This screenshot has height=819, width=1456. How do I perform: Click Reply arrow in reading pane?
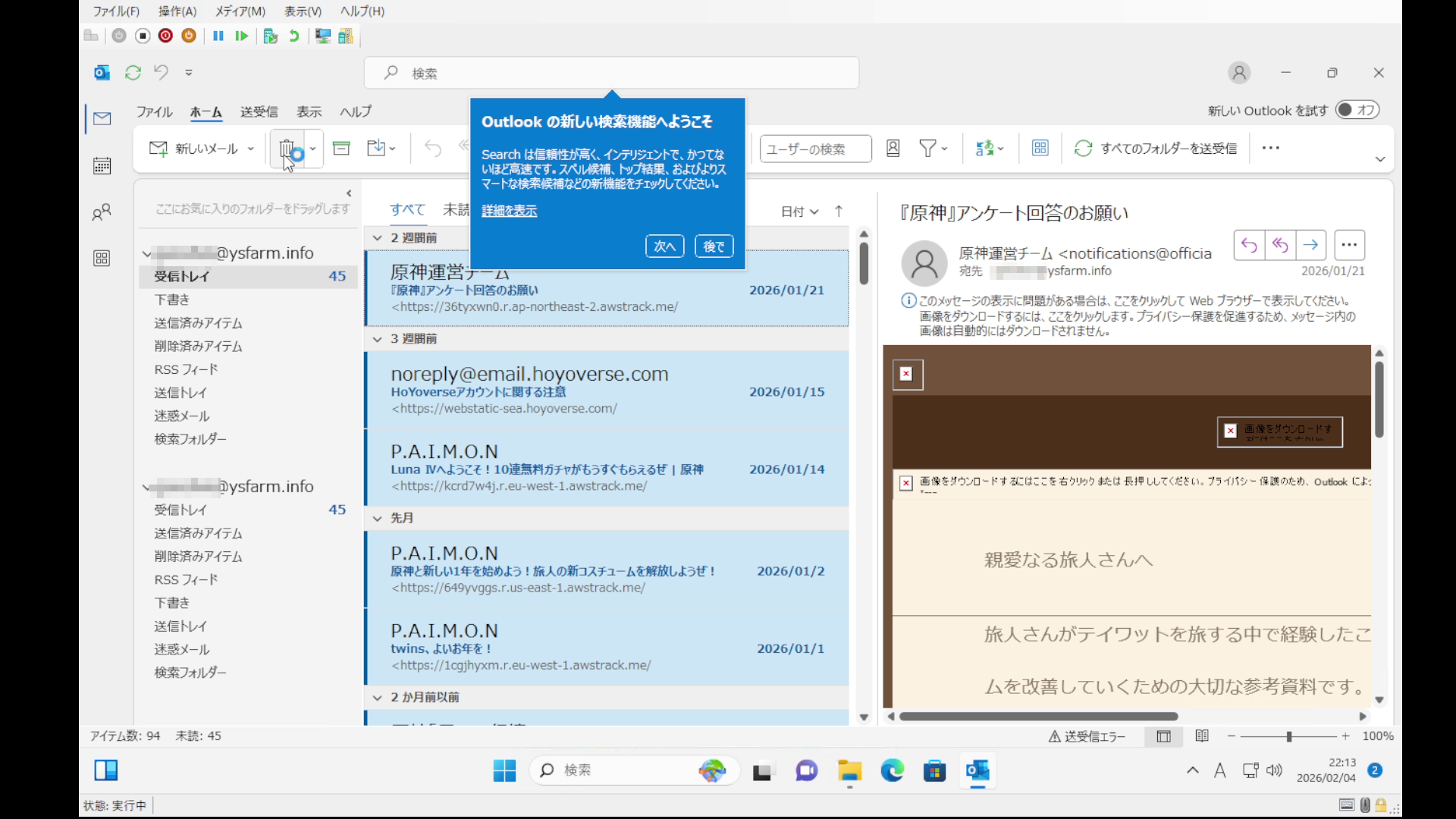(x=1249, y=245)
